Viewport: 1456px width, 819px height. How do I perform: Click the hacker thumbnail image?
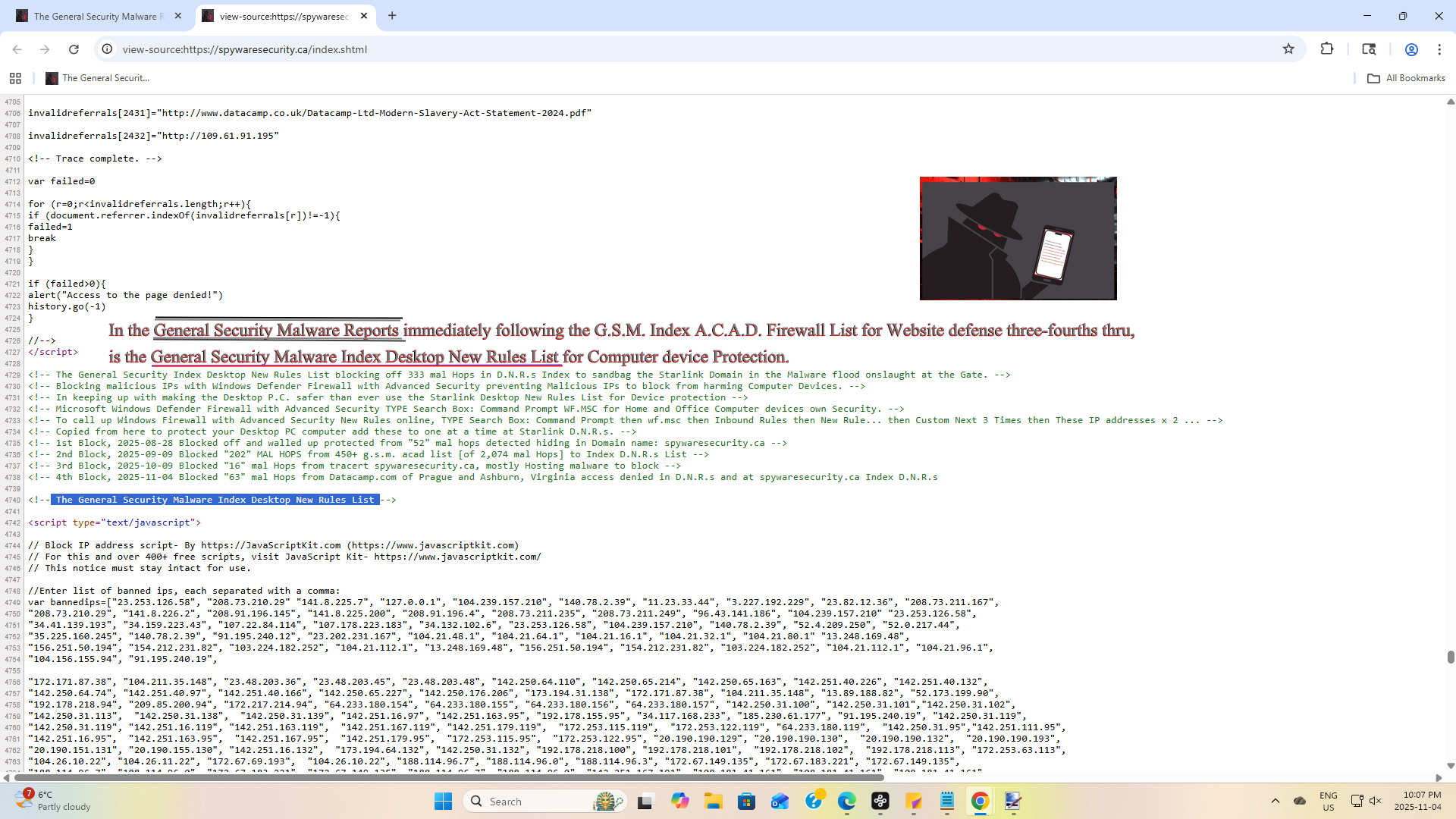point(1018,238)
